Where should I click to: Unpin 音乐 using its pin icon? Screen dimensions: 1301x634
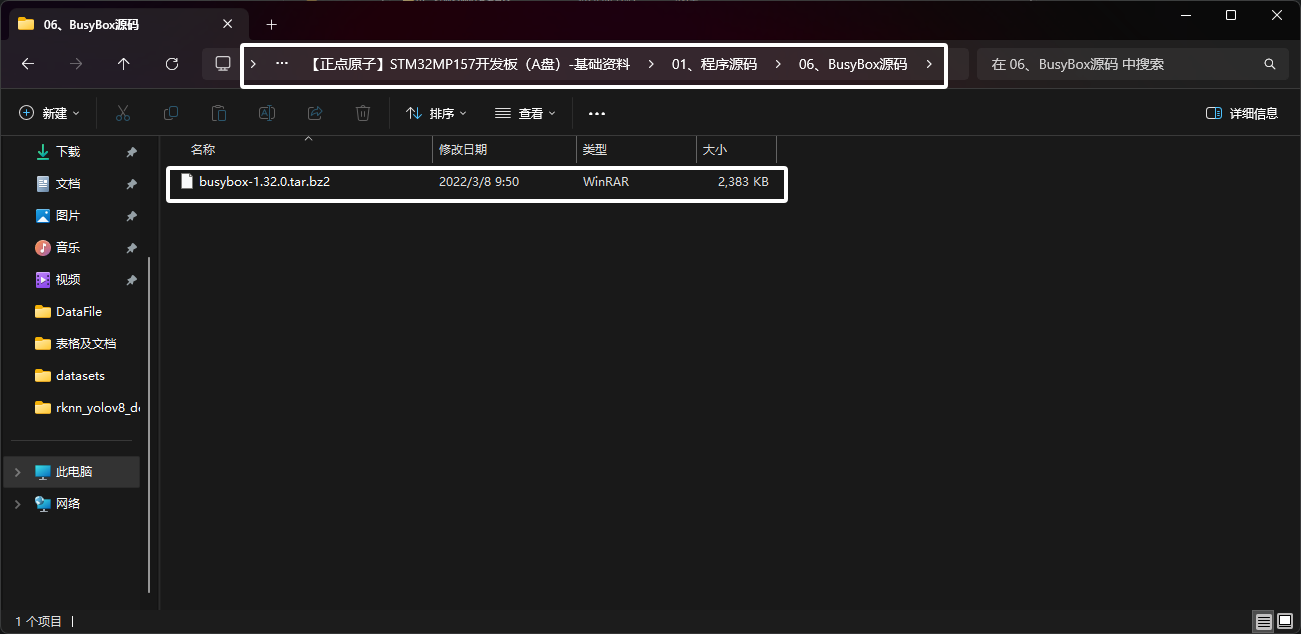tap(131, 248)
